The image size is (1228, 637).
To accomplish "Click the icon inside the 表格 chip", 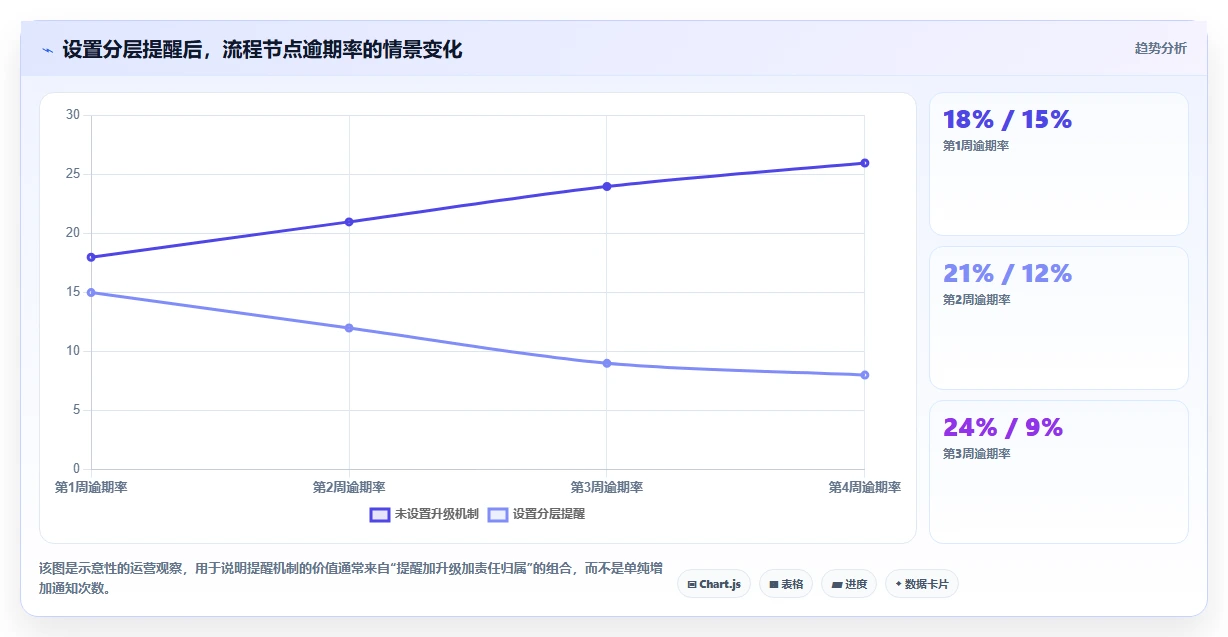I will coord(774,584).
